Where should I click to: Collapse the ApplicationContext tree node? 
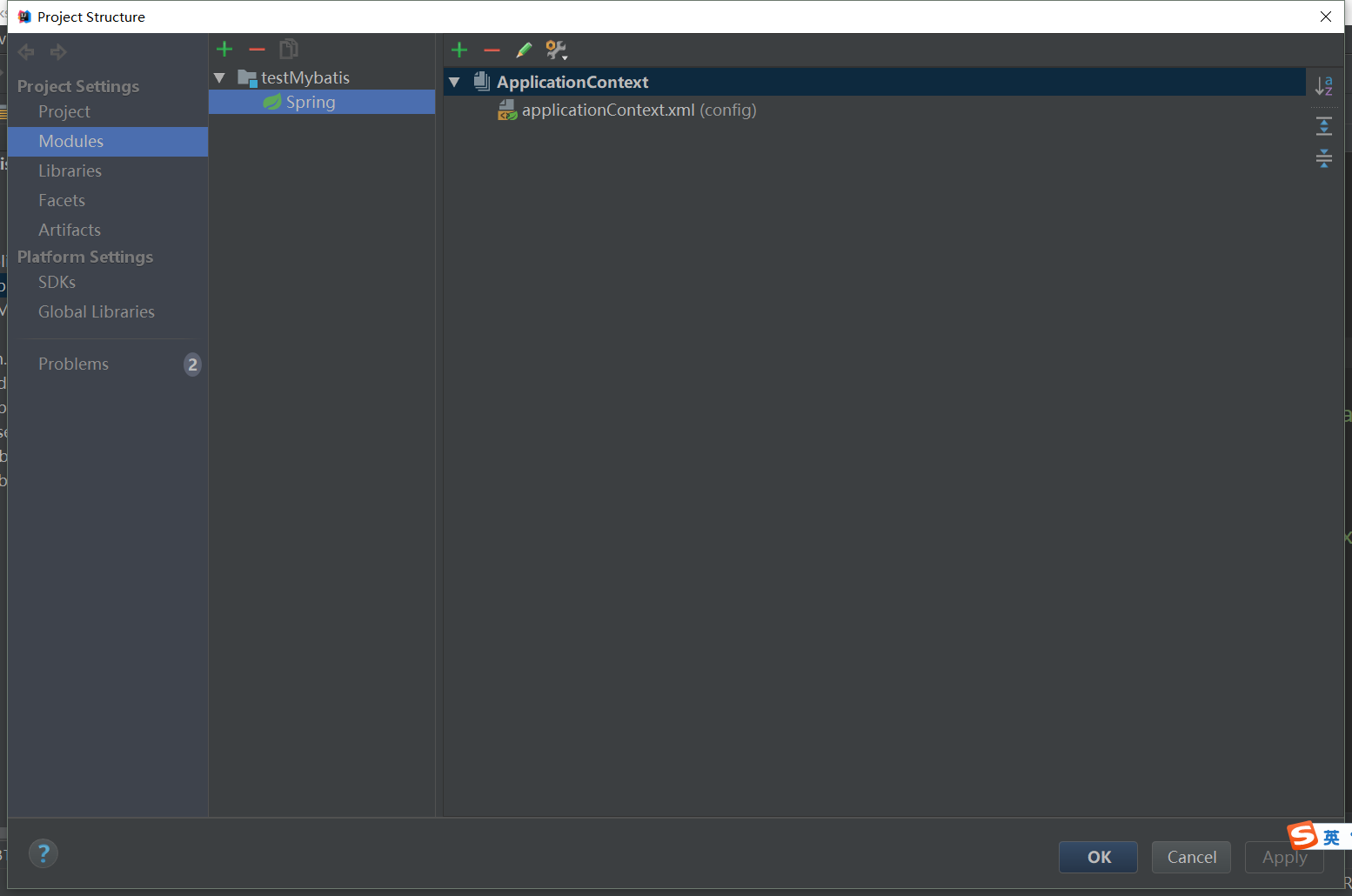[x=453, y=82]
